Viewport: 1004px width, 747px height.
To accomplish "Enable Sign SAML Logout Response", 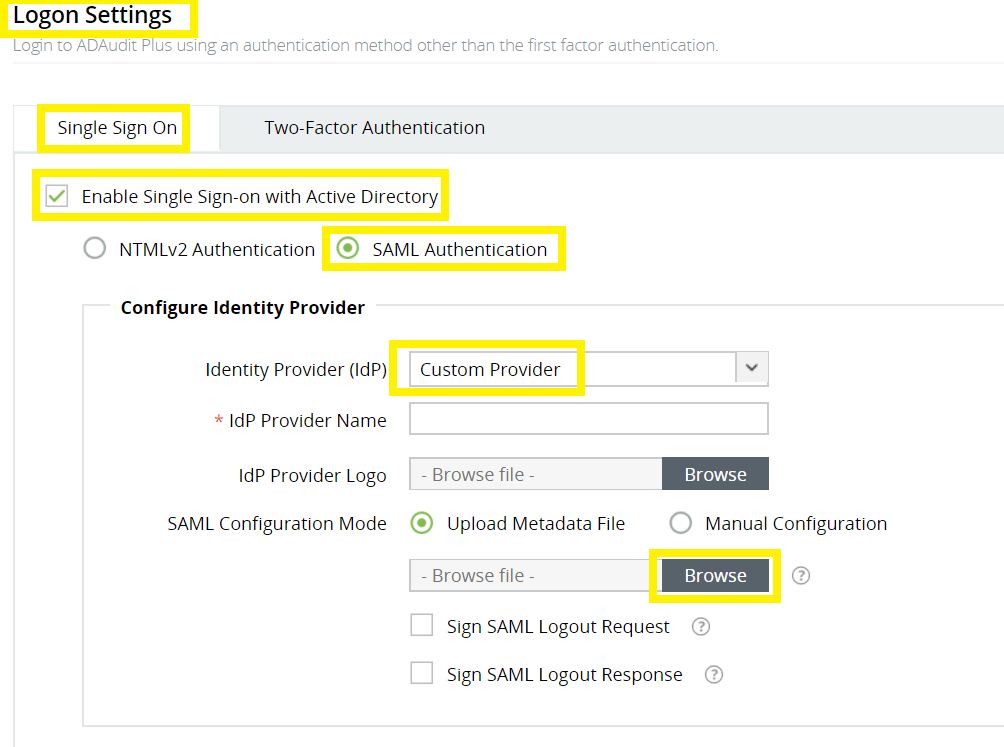I will point(421,673).
